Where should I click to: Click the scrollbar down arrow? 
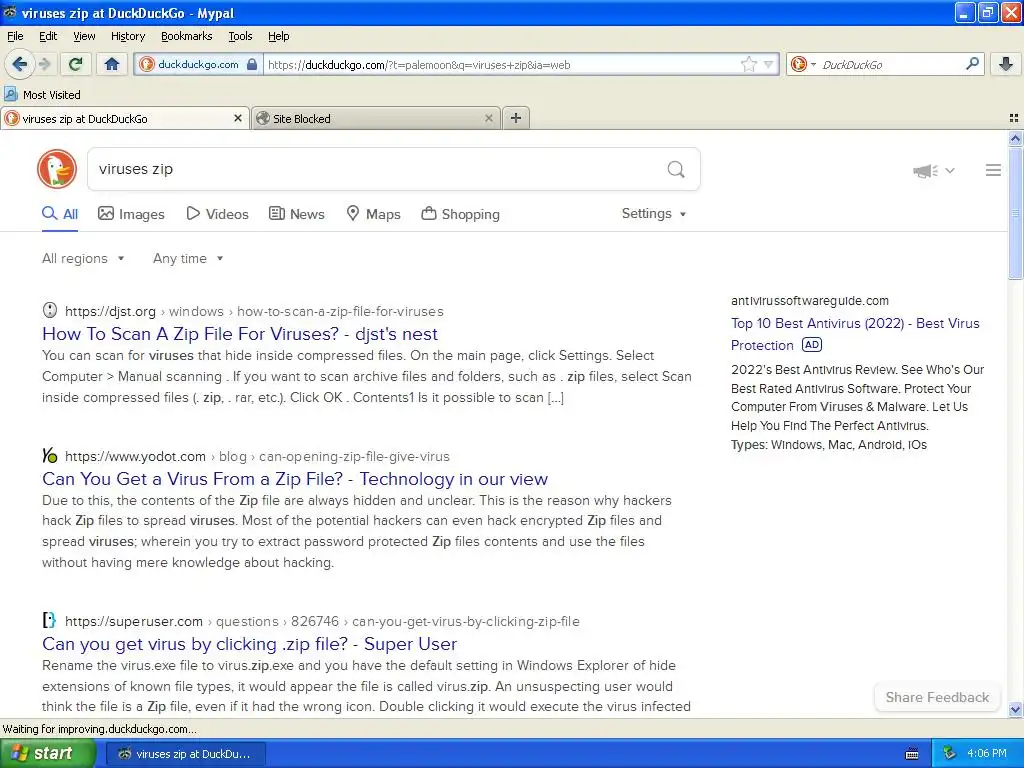[x=1015, y=709]
